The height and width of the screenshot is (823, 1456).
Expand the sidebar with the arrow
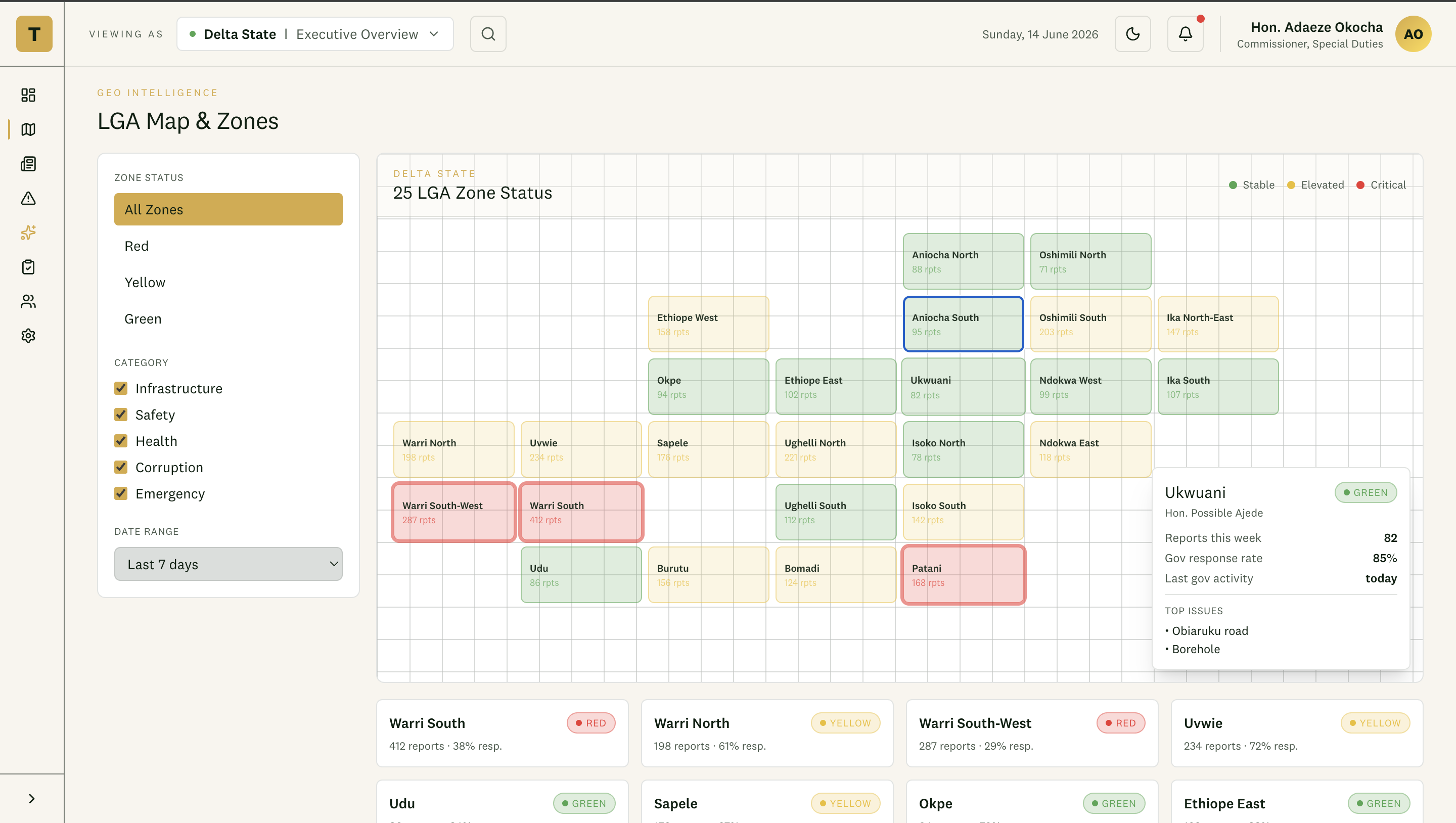coord(32,798)
